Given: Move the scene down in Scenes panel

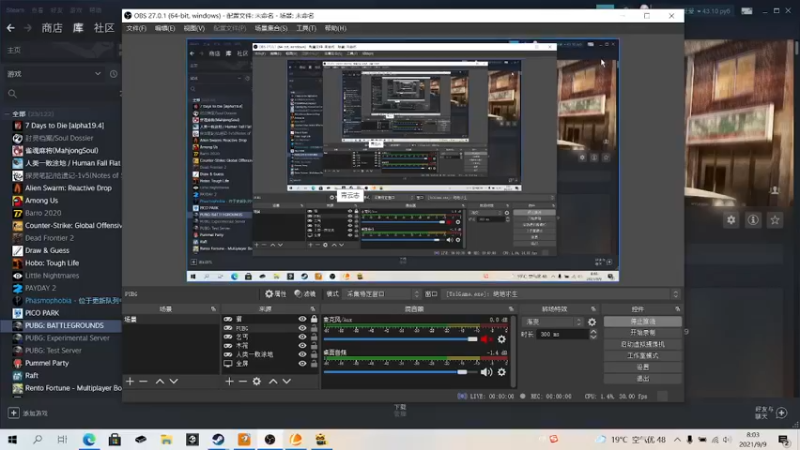Looking at the screenshot, I should pyautogui.click(x=173, y=382).
